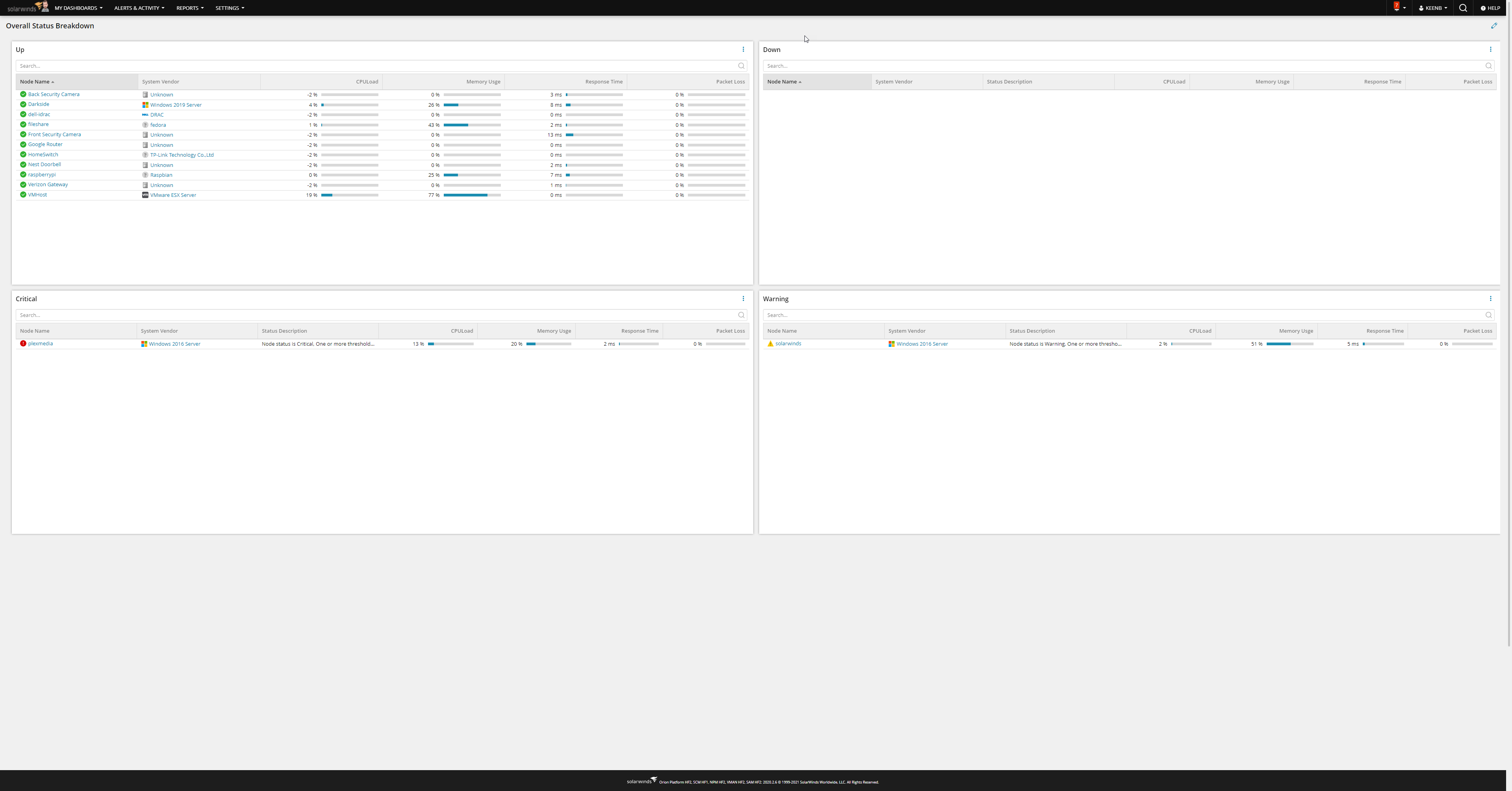This screenshot has height=791, width=1512.
Task: Open the solarwinds warning node link
Action: pyautogui.click(x=787, y=344)
